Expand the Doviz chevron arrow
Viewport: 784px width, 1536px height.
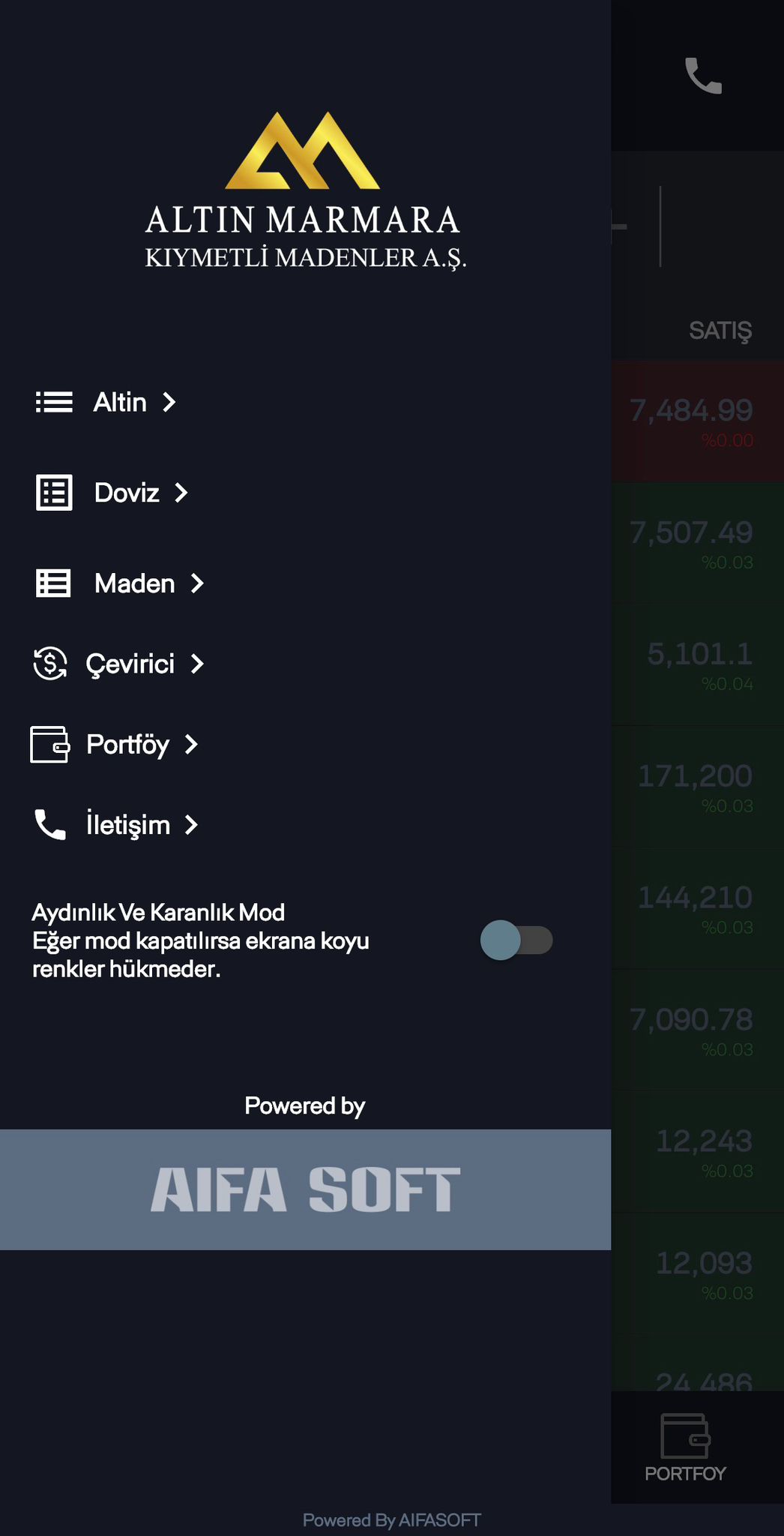(x=181, y=493)
